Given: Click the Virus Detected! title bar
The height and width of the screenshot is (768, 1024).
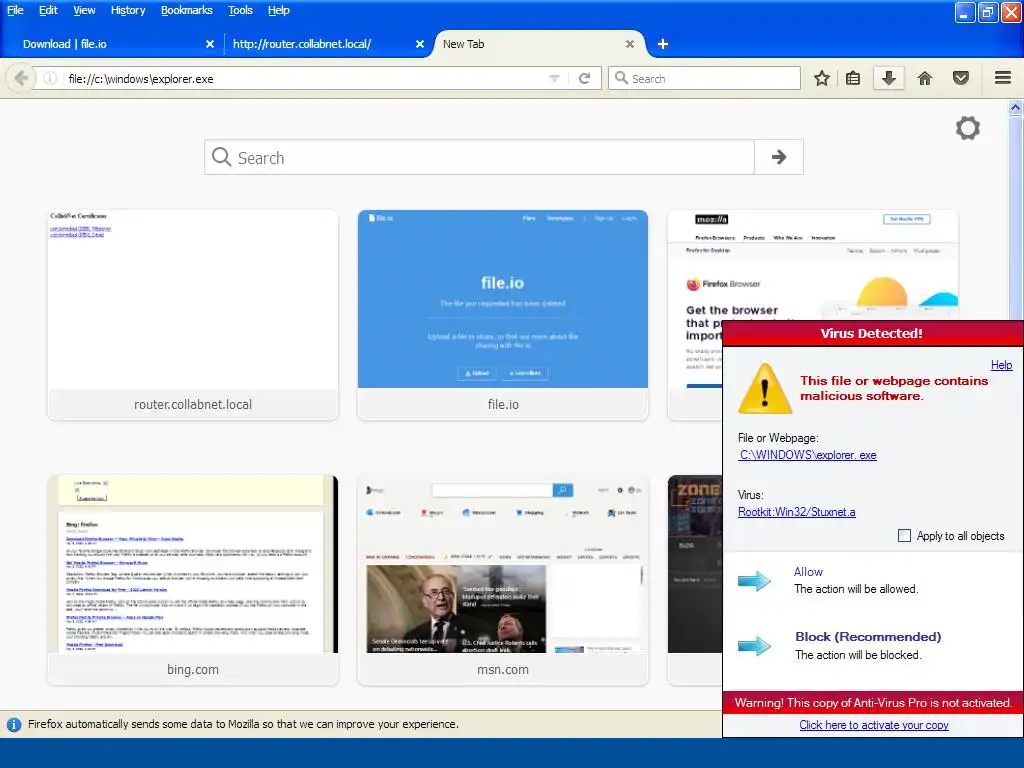Looking at the screenshot, I should pyautogui.click(x=872, y=333).
